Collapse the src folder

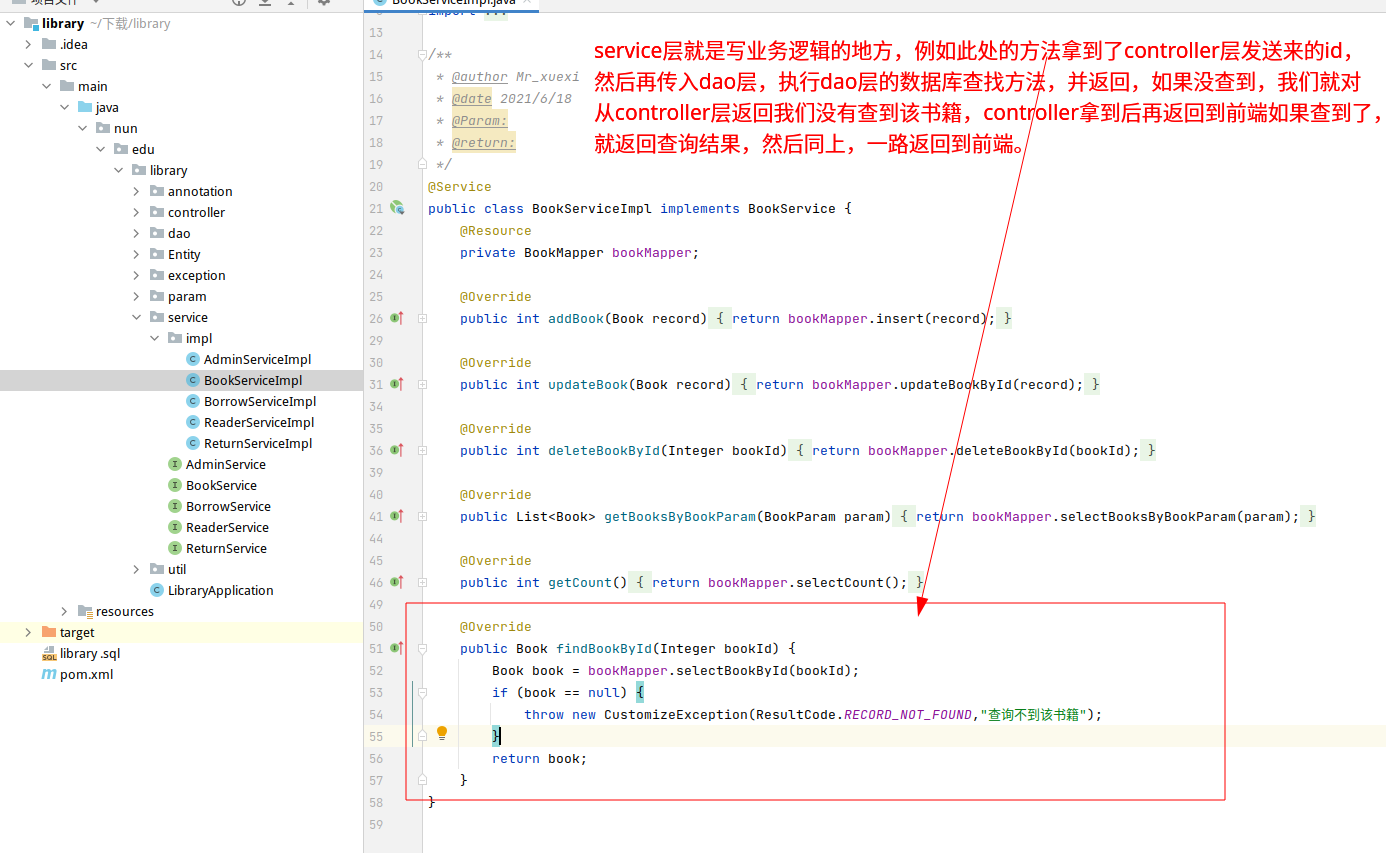pos(28,65)
